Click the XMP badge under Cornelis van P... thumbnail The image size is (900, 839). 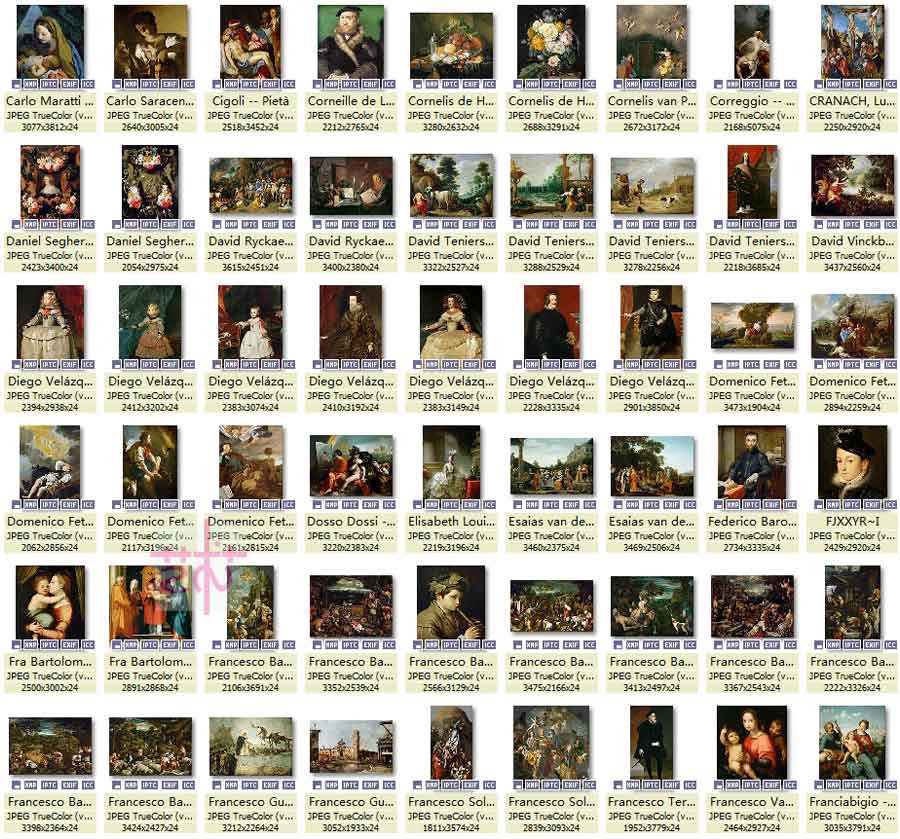click(x=632, y=84)
